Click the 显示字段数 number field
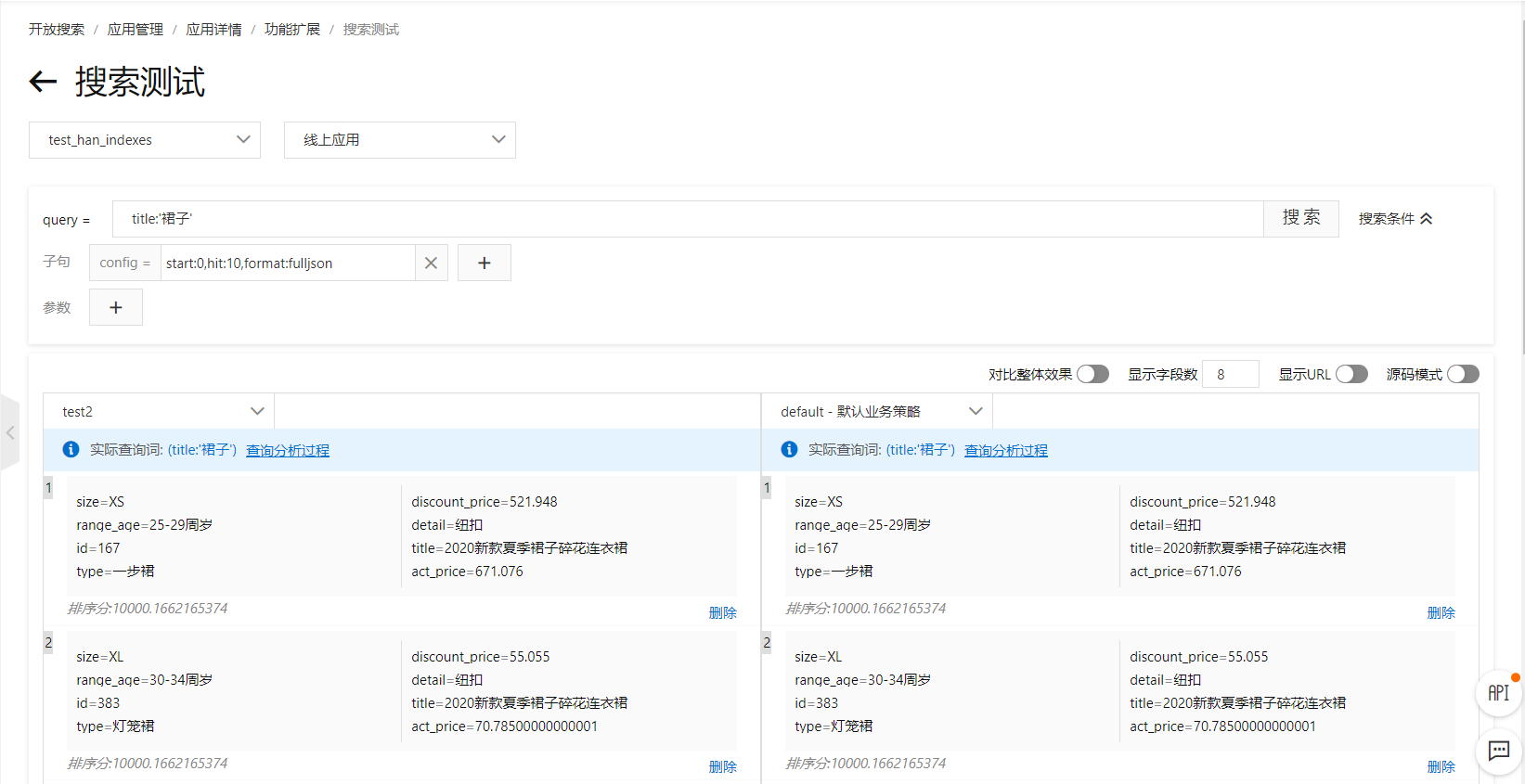 [x=1230, y=374]
